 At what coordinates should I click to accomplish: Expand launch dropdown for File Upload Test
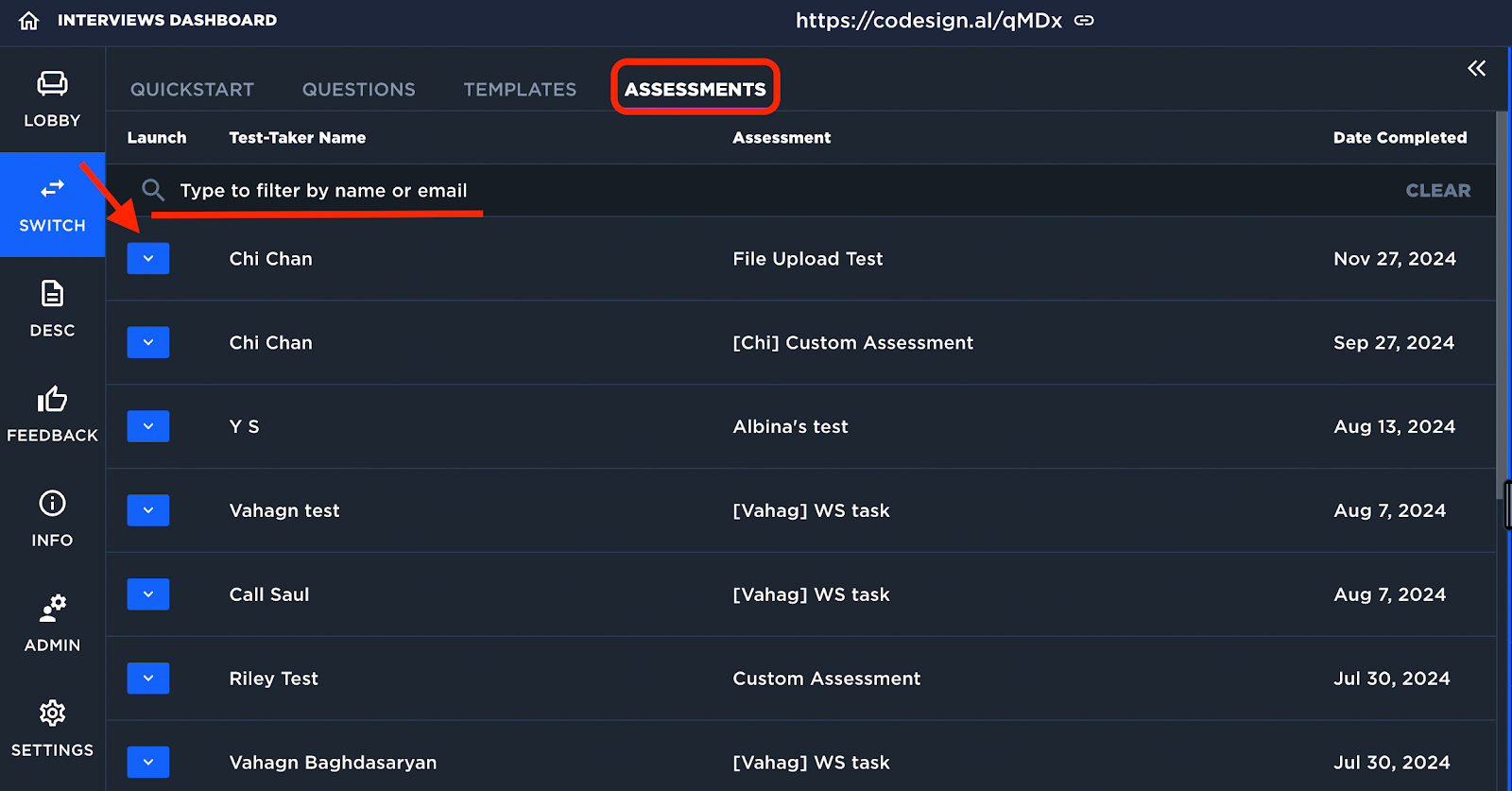tap(148, 258)
